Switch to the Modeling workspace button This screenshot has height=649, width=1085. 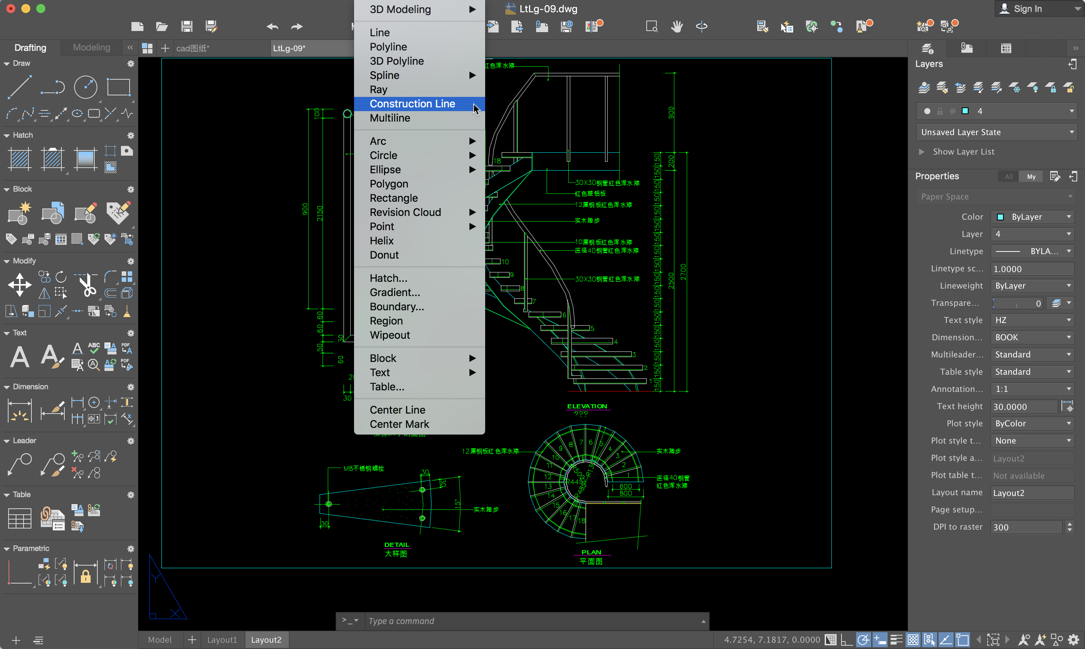pos(92,47)
